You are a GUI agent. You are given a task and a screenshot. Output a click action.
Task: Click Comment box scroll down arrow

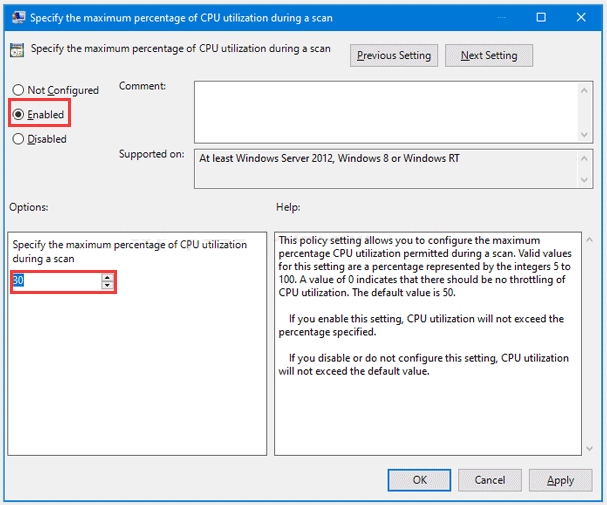585,134
